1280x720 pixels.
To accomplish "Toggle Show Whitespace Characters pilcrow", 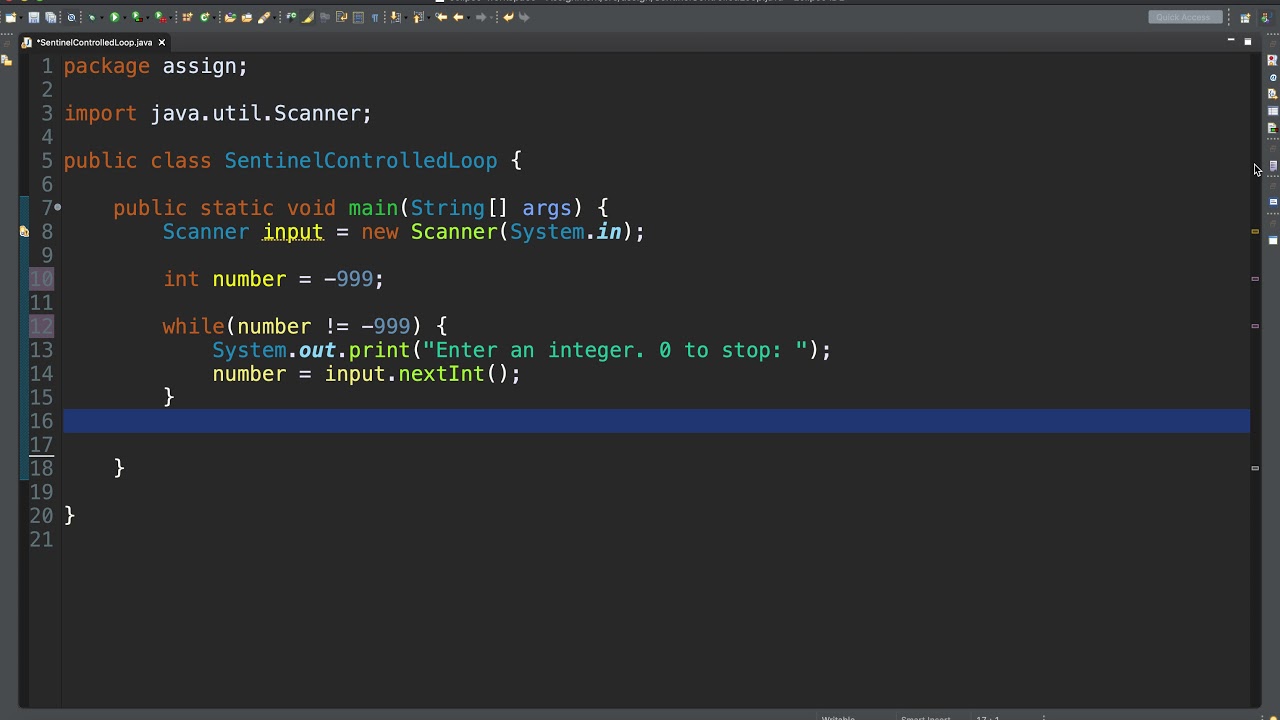I will (x=375, y=17).
